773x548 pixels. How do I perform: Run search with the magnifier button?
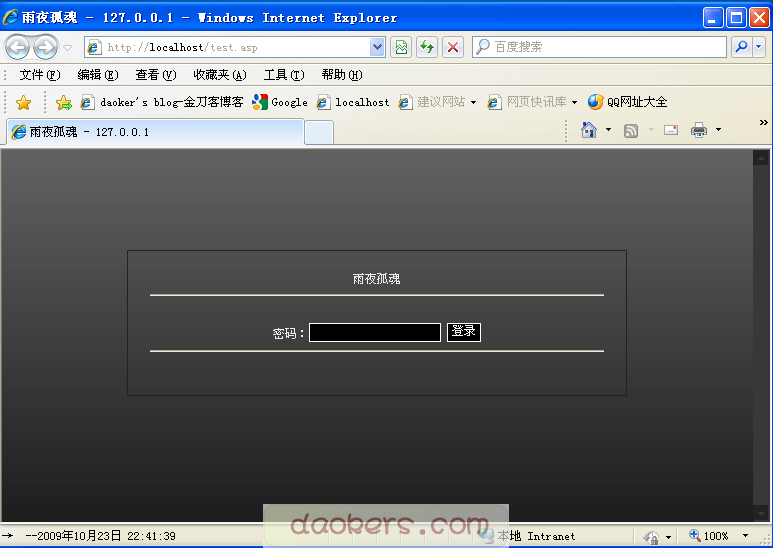741,47
